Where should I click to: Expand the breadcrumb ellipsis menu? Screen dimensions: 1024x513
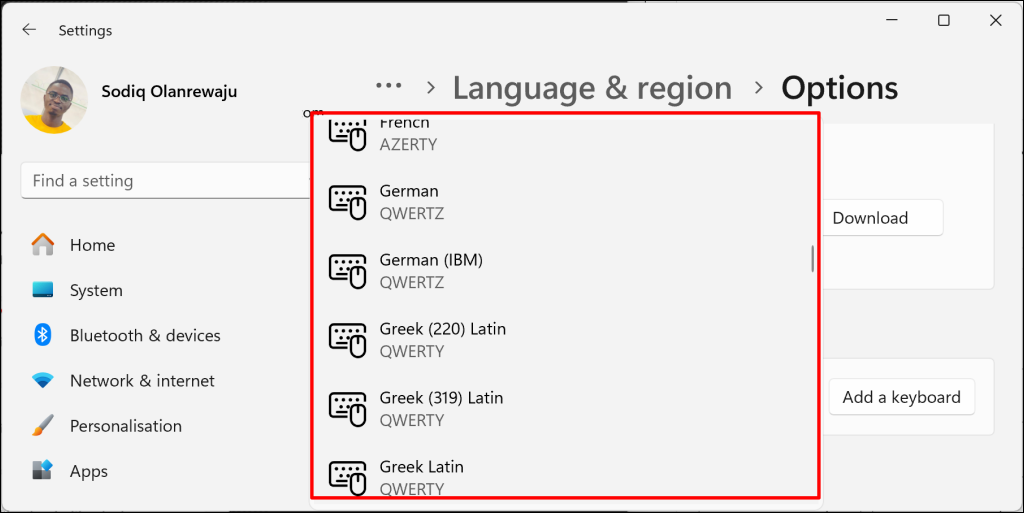tap(389, 86)
